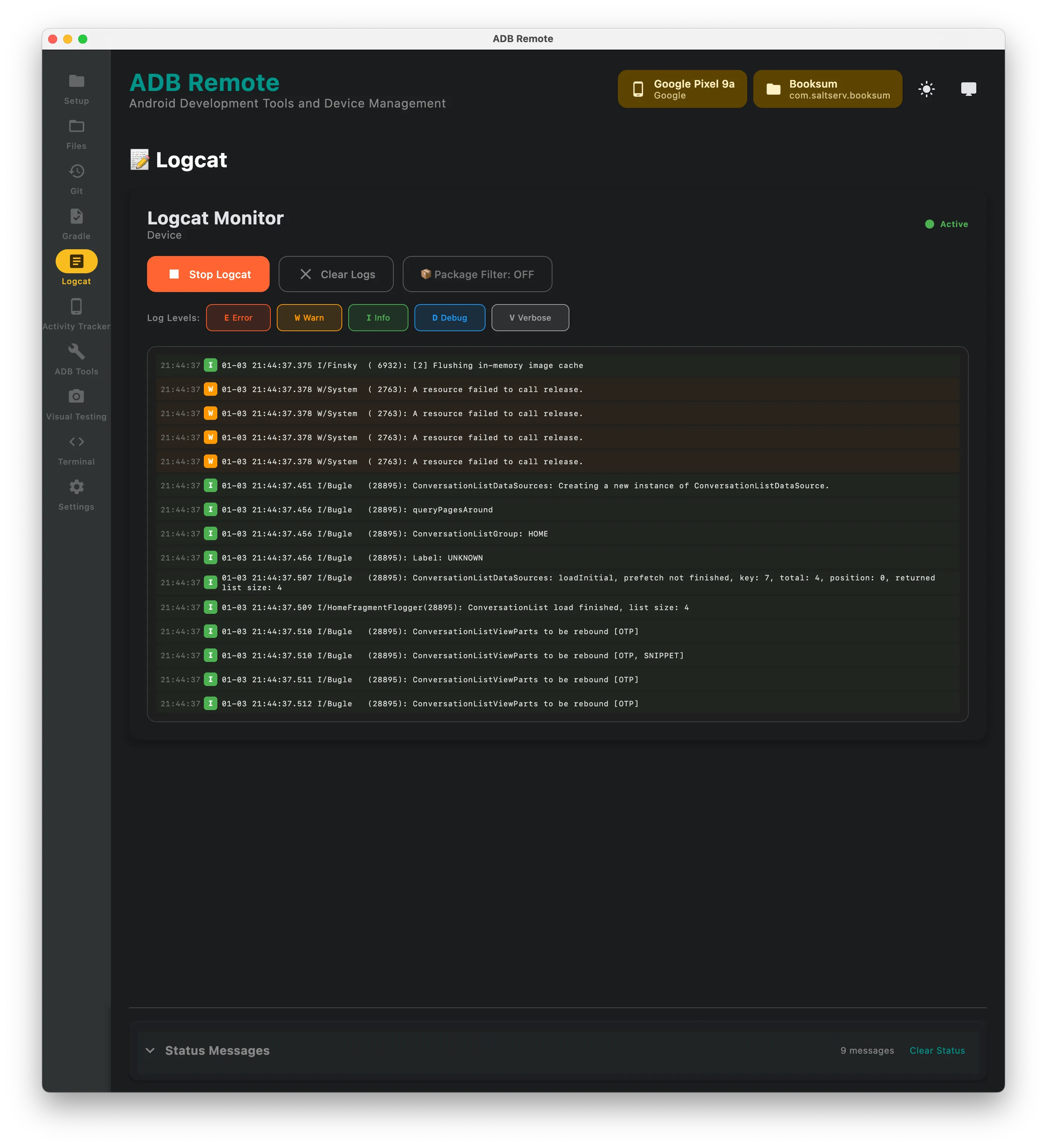Click Clear Status to dismiss messages
The image size is (1047, 1148).
coord(937,1051)
